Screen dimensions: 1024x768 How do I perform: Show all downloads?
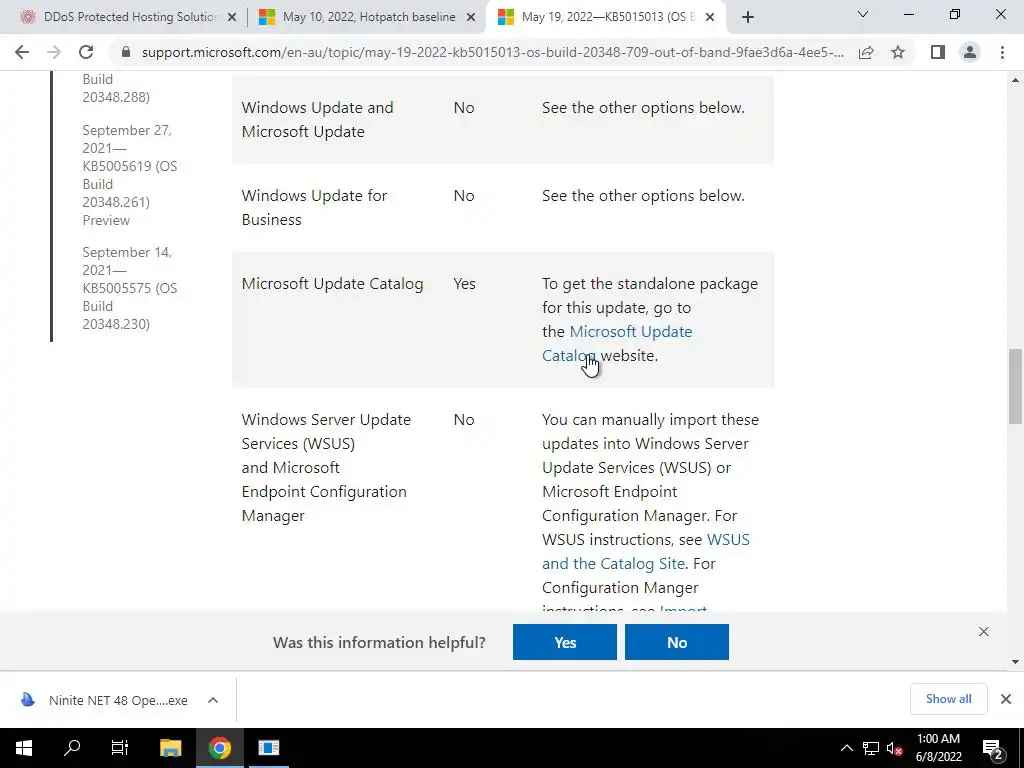pyautogui.click(x=948, y=699)
